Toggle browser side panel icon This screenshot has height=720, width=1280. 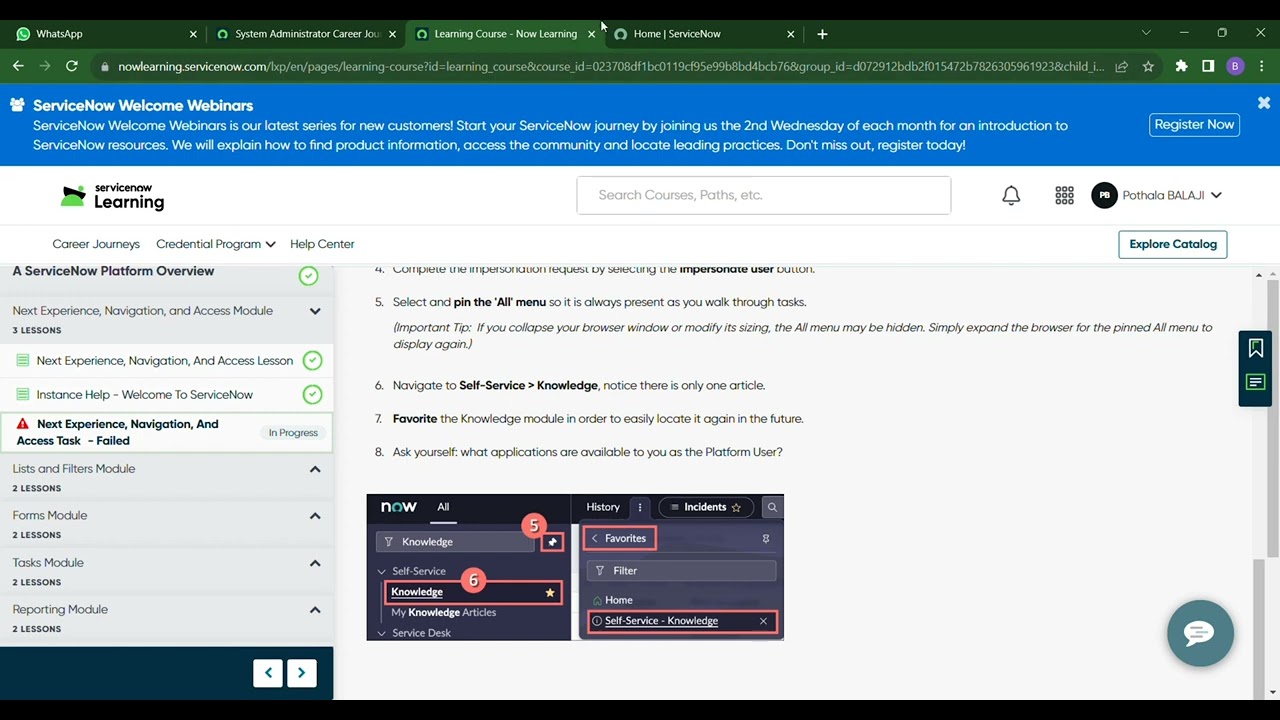pos(1208,66)
